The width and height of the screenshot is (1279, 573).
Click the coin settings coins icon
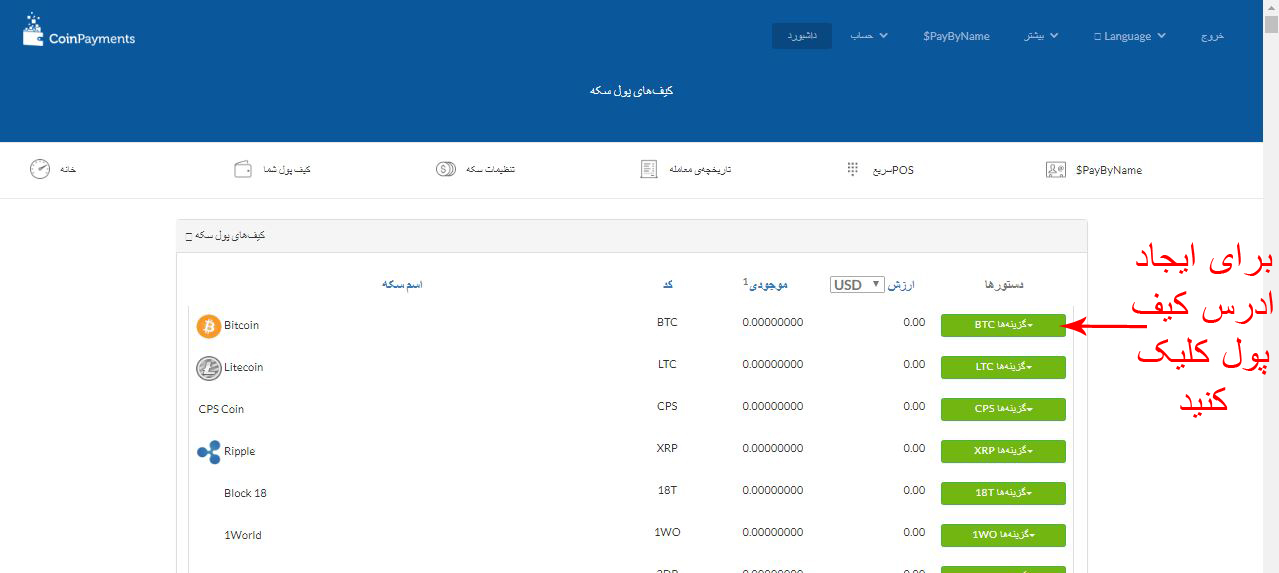(446, 169)
